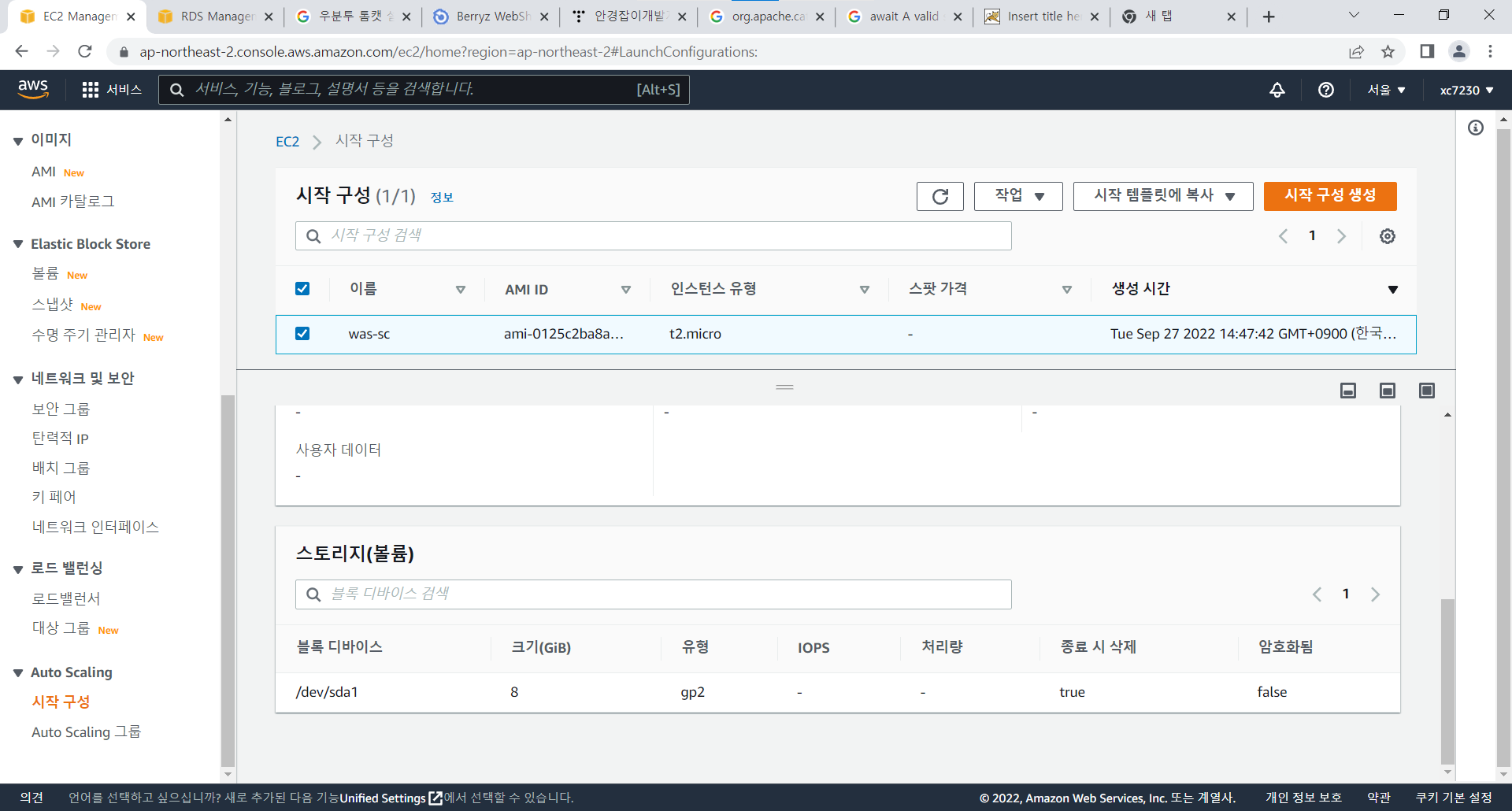
Task: Refresh the launch configurations list
Action: 940,196
